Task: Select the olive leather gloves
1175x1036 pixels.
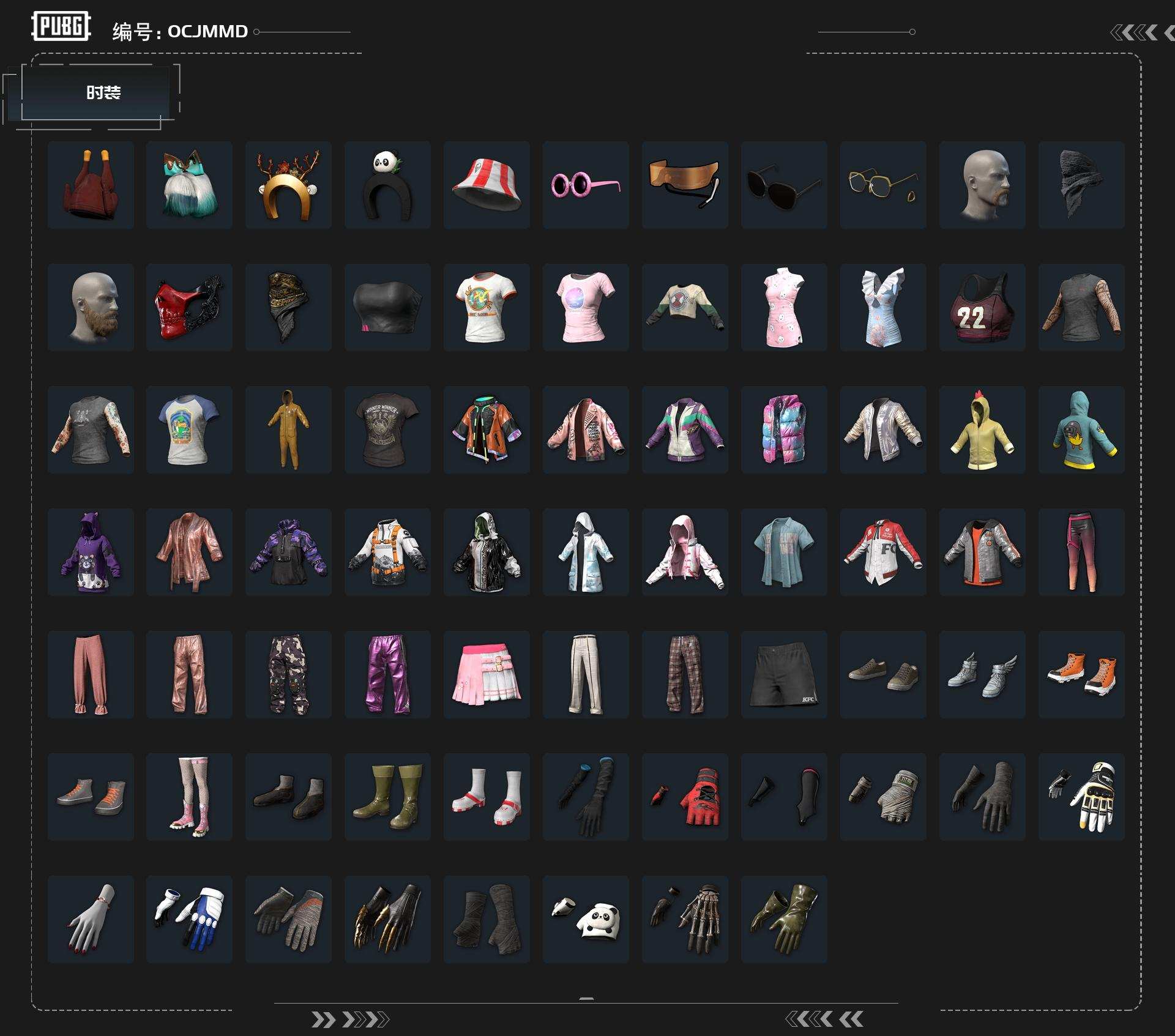Action: pyautogui.click(x=785, y=919)
